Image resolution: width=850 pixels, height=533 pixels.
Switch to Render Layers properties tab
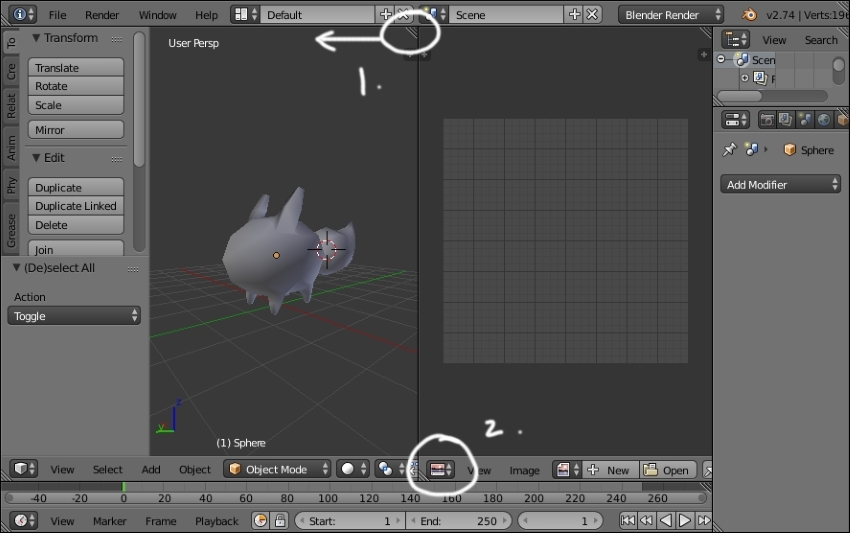click(785, 120)
